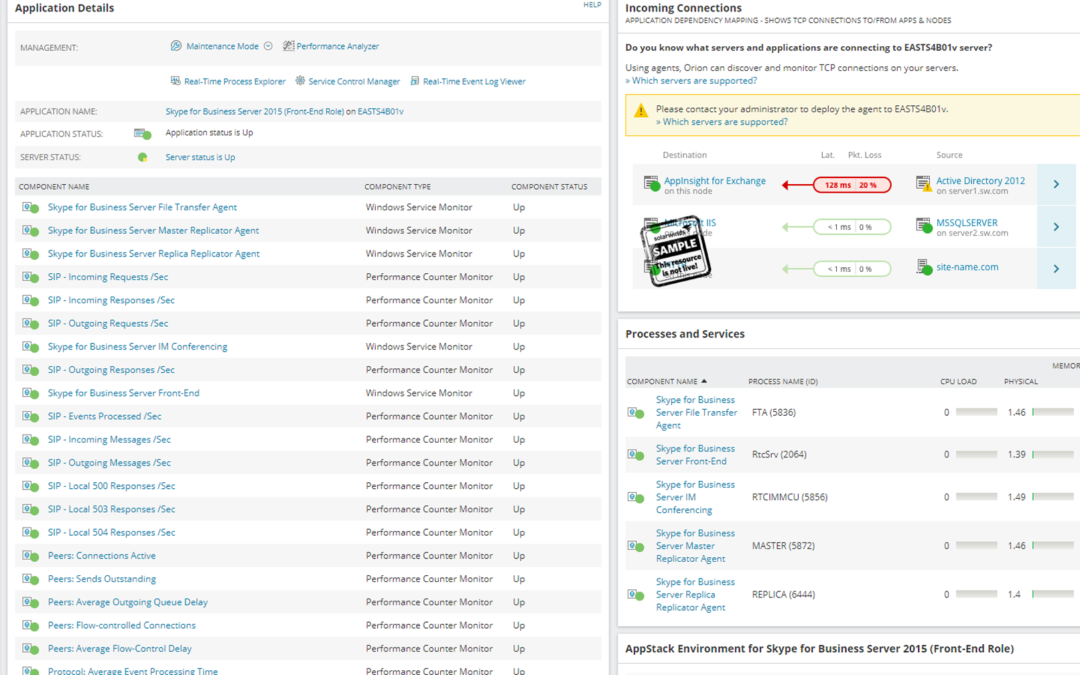The image size is (1080, 675).
Task: Open the MSSQLSERVER source link
Action: click(x=966, y=222)
